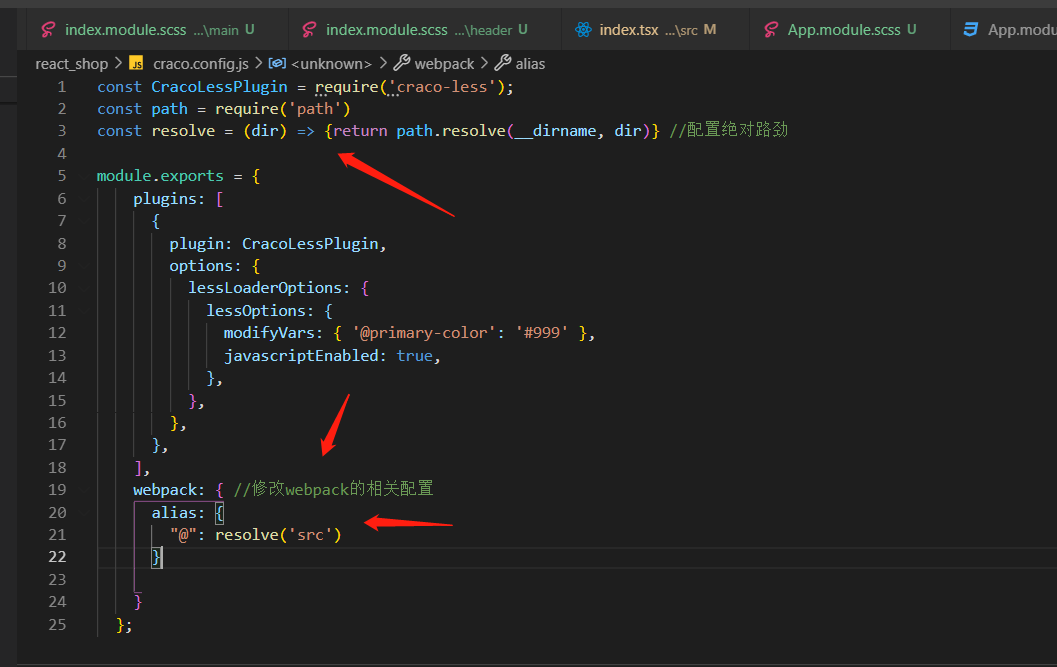Click the 'craco-less' string on line 1
The width and height of the screenshot is (1057, 667).
click(x=442, y=87)
